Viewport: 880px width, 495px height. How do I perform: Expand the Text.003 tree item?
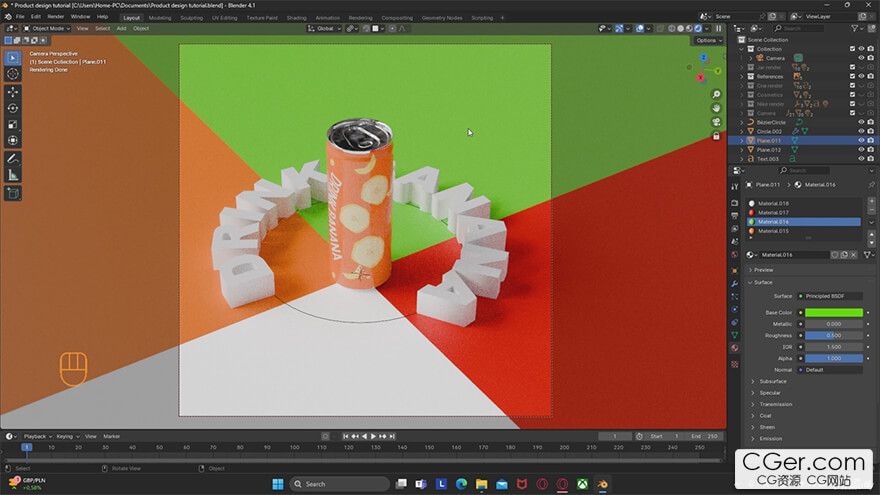(x=742, y=159)
